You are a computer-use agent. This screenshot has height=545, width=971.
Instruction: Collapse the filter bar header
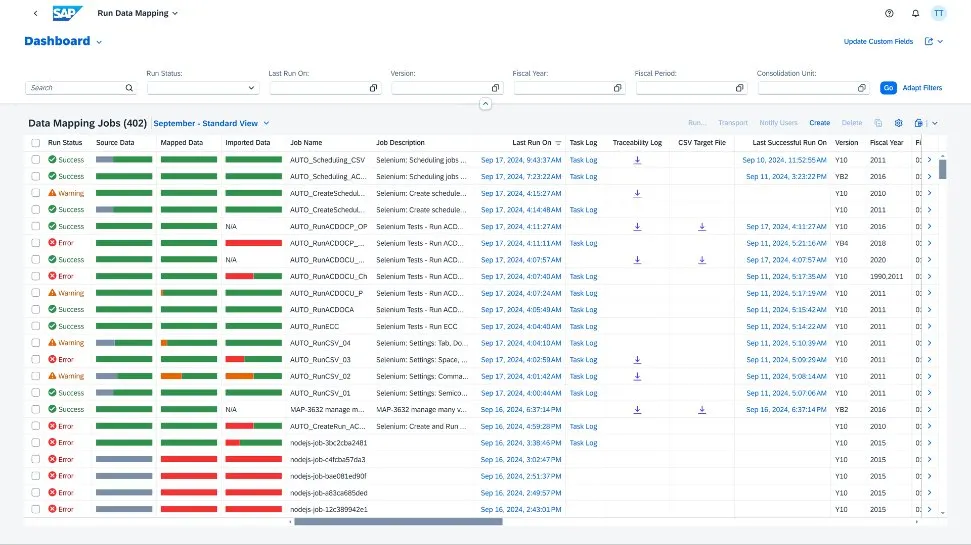[485, 104]
